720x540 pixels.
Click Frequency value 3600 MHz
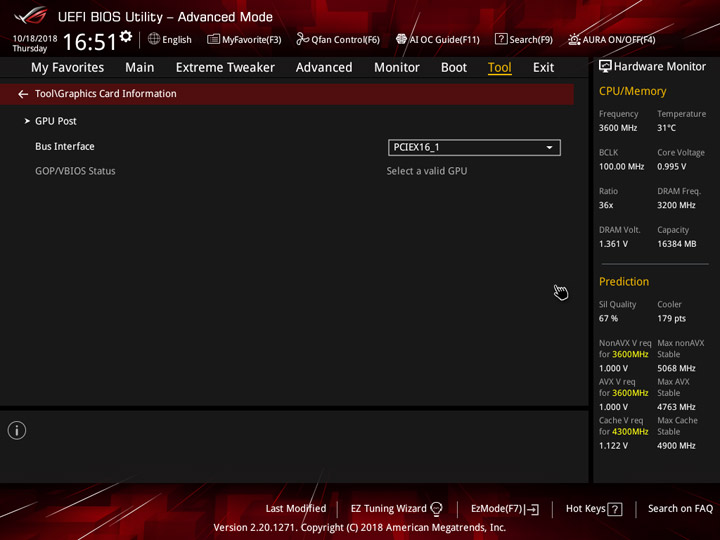[x=618, y=128]
